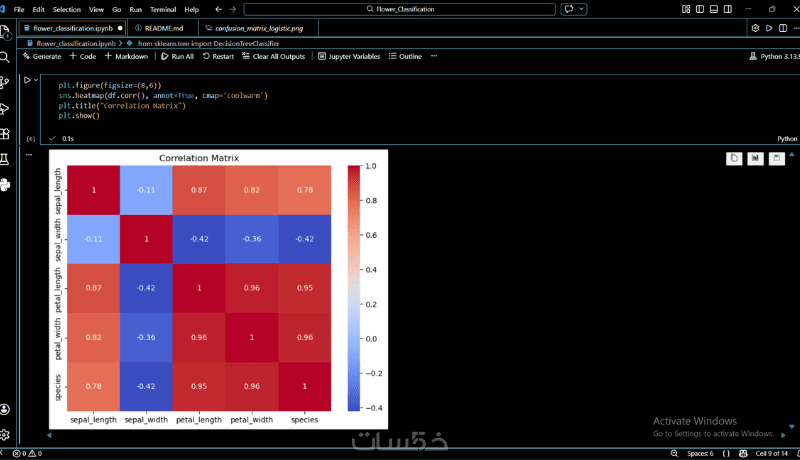
Task: Open the Run and Debug view
Action: click(5, 109)
